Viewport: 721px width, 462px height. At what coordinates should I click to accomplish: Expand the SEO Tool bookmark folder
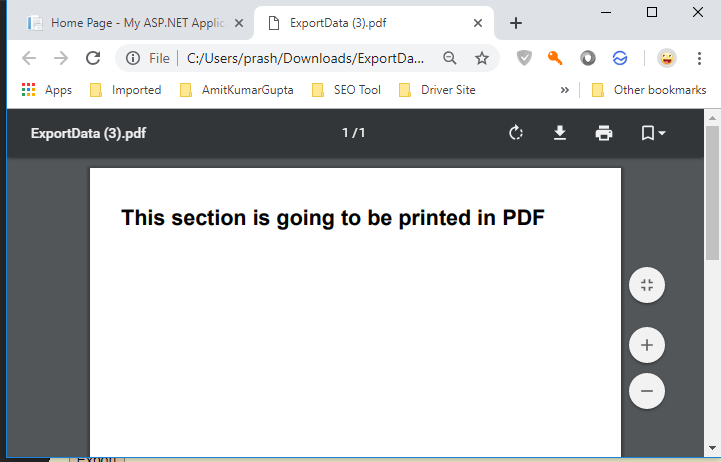(x=345, y=90)
